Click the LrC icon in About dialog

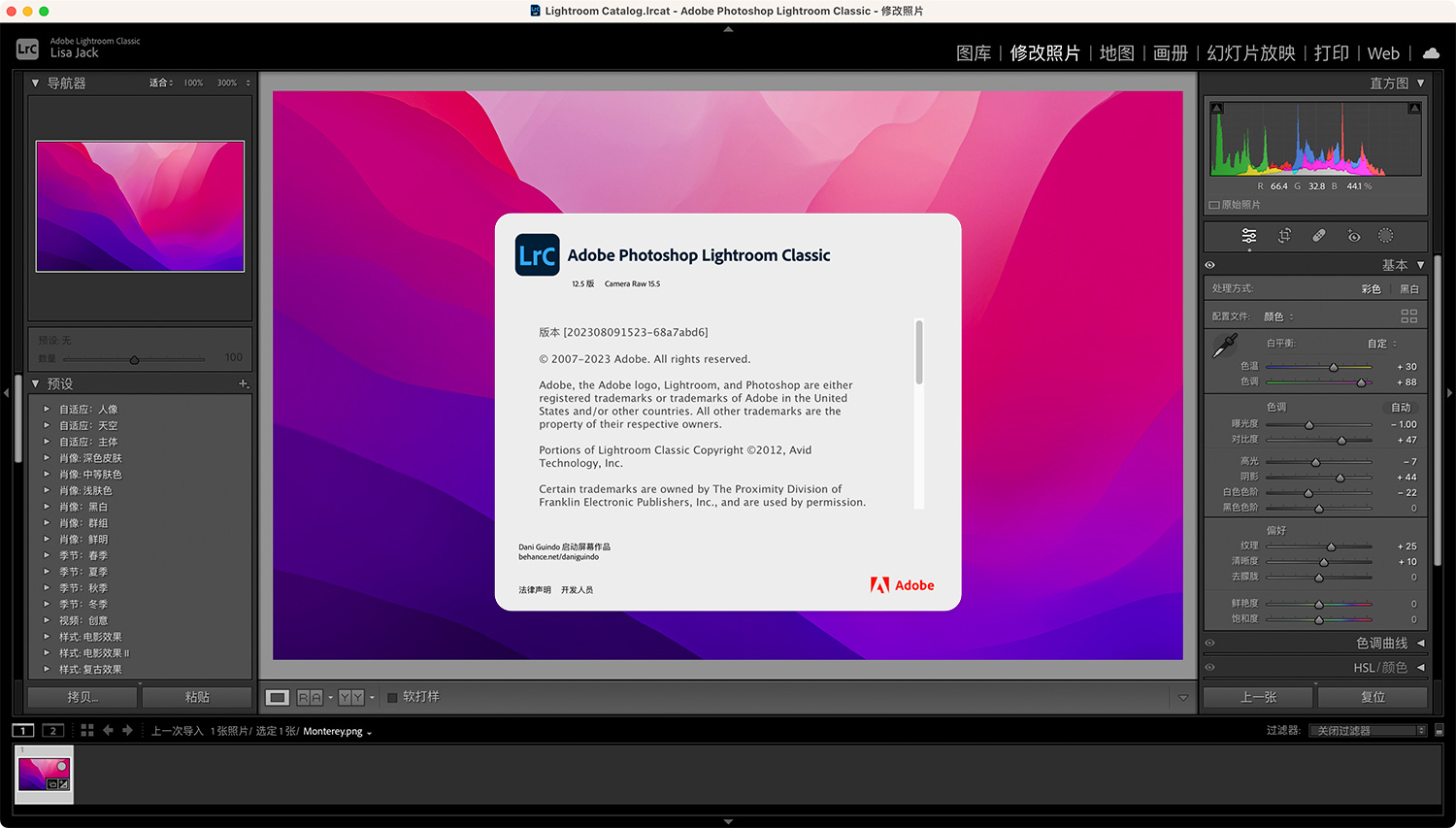click(537, 254)
